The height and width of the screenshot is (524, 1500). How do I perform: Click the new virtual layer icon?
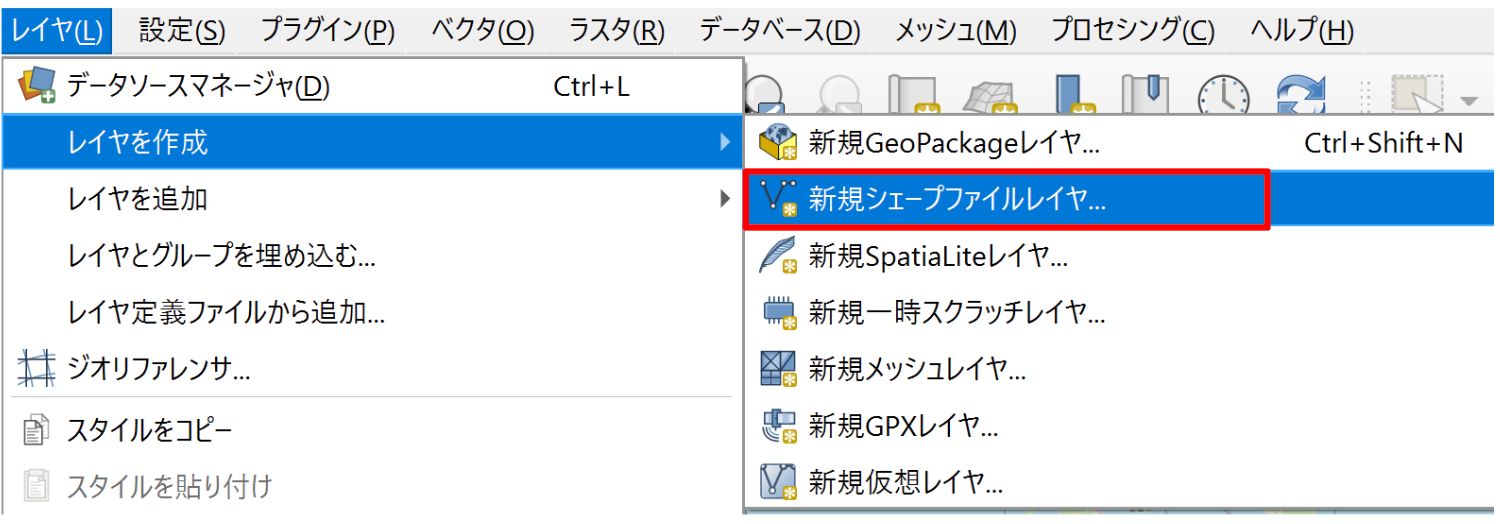pyautogui.click(x=777, y=484)
